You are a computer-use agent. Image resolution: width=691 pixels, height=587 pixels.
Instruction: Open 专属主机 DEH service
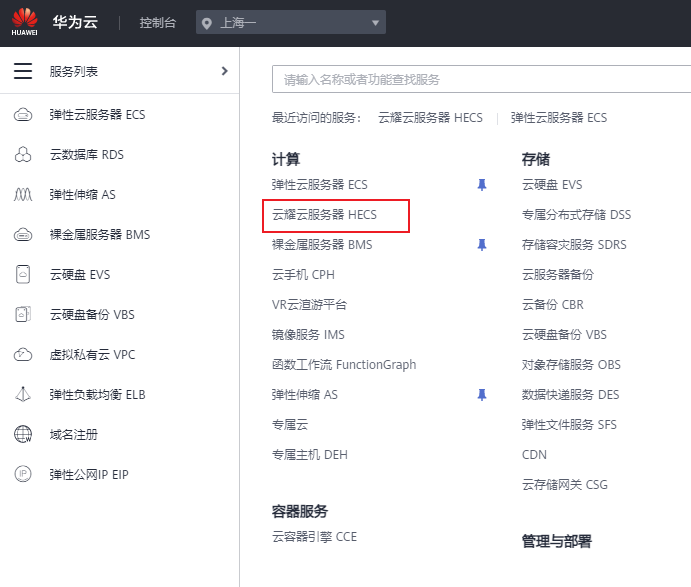(x=310, y=454)
